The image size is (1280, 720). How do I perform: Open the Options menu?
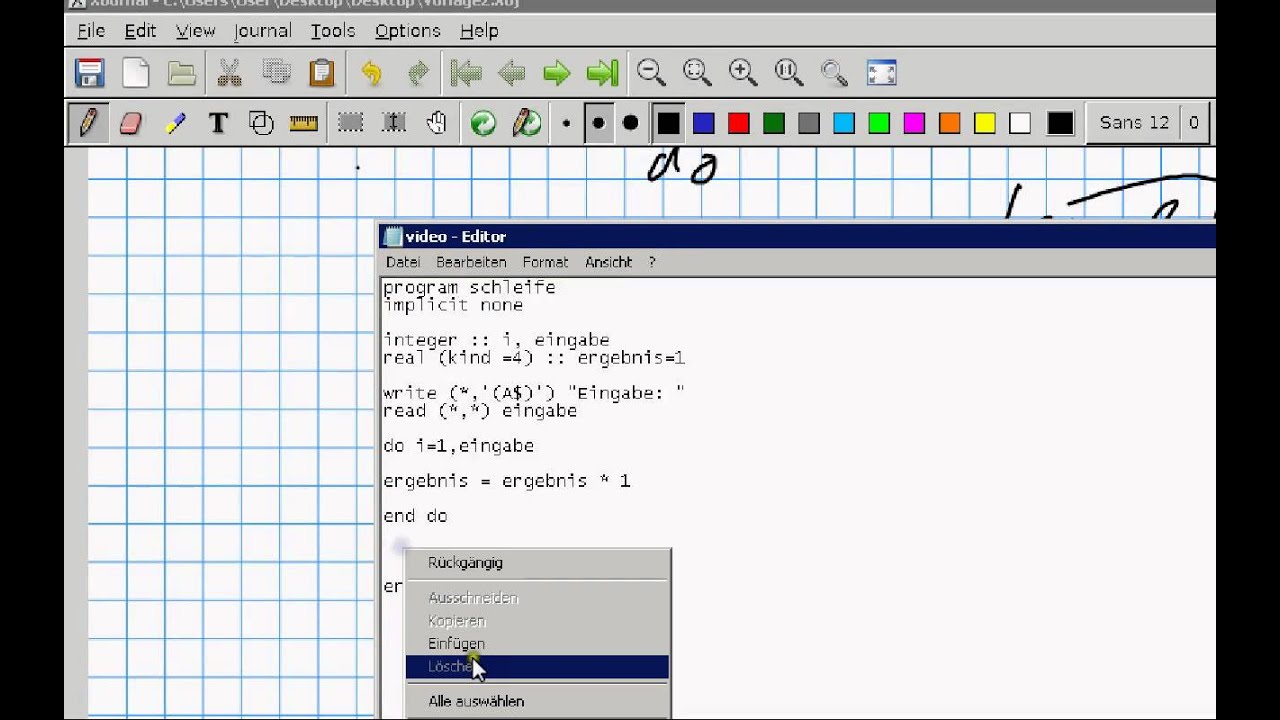click(x=408, y=31)
